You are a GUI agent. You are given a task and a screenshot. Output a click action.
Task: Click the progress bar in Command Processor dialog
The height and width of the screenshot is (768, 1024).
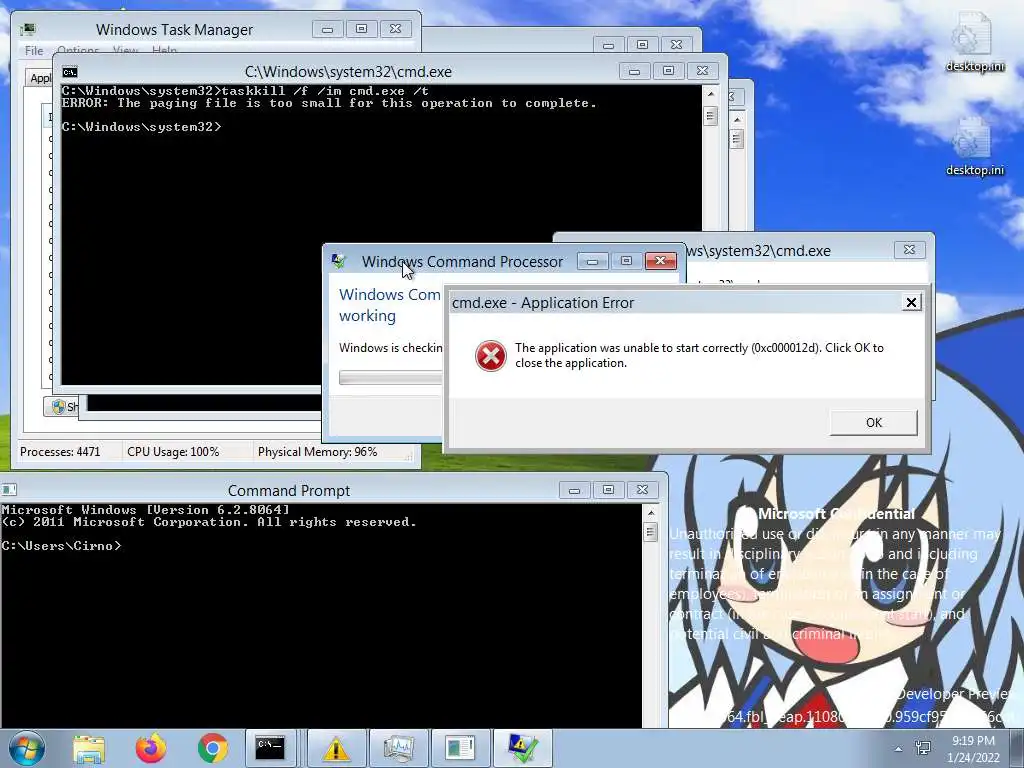pos(391,377)
